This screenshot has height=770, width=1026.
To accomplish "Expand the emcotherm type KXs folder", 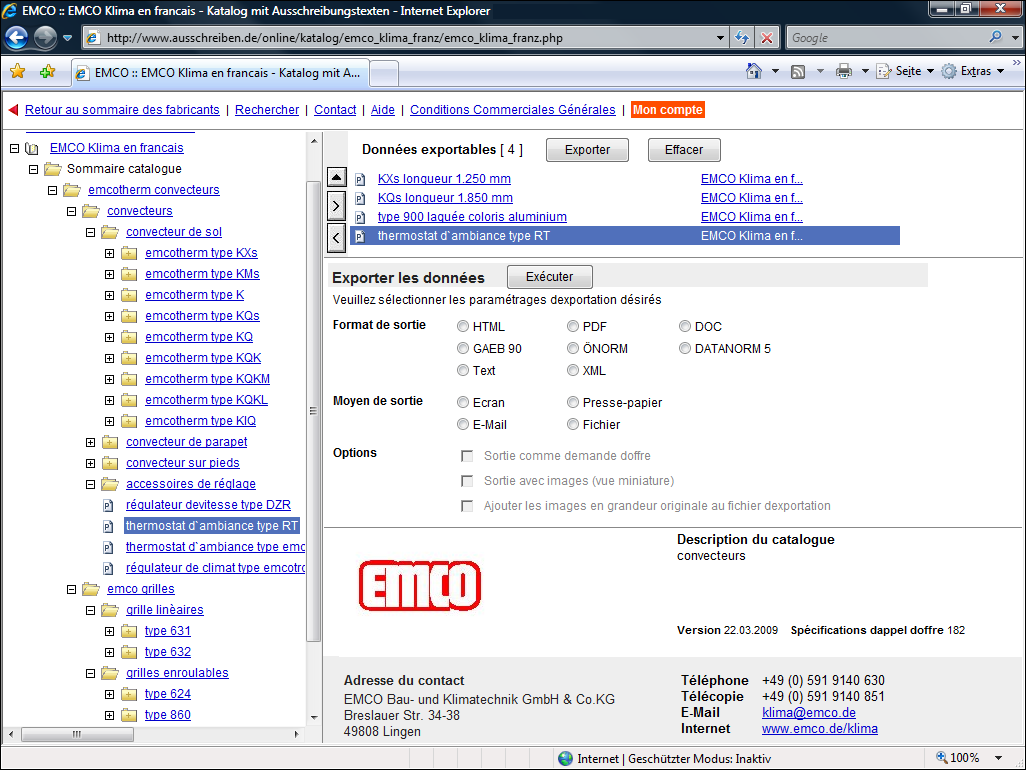I will coord(110,253).
